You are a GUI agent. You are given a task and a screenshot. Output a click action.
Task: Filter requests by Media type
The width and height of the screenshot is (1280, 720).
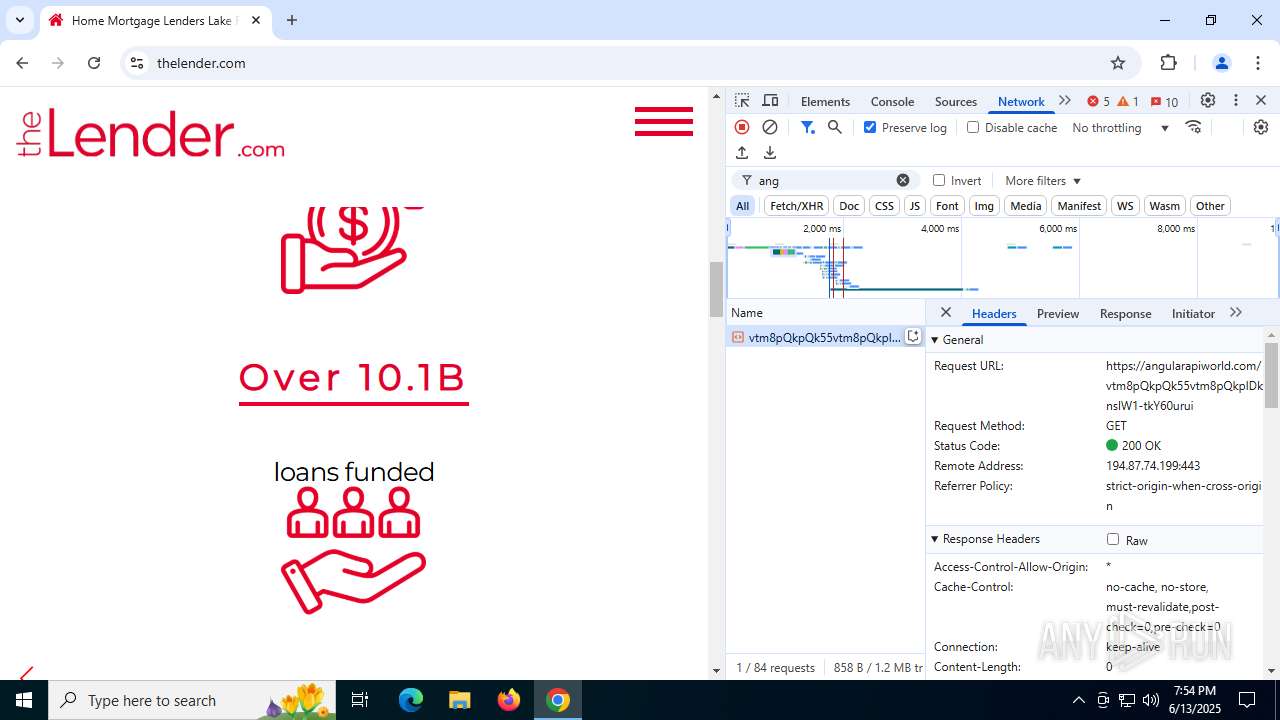pos(1025,206)
